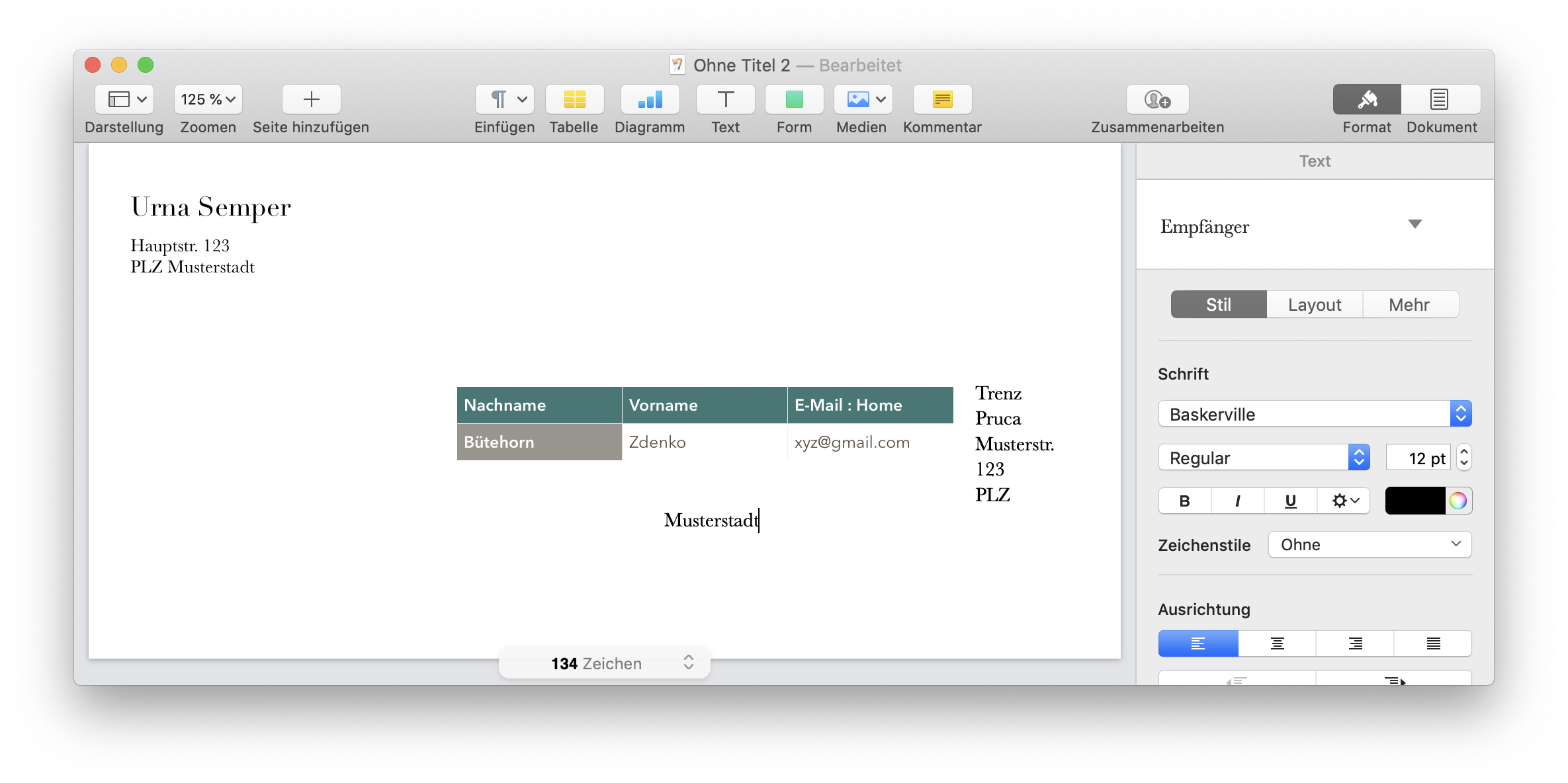The width and height of the screenshot is (1568, 783).
Task: Open the Zusammenarbeiten collaboration icon
Action: pyautogui.click(x=1157, y=100)
